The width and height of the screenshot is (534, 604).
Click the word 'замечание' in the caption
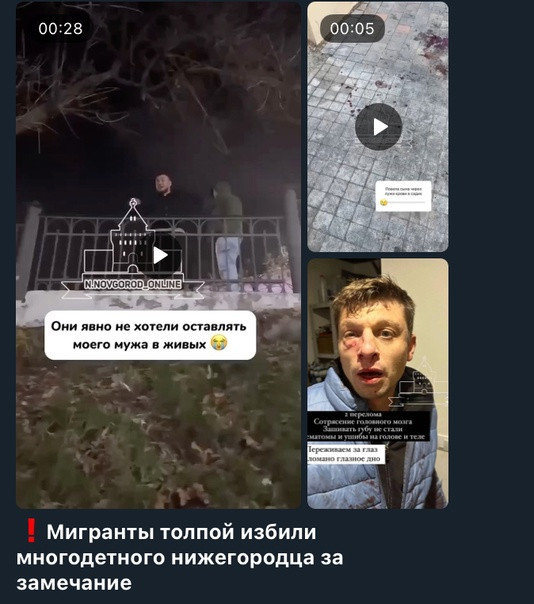[74, 582]
